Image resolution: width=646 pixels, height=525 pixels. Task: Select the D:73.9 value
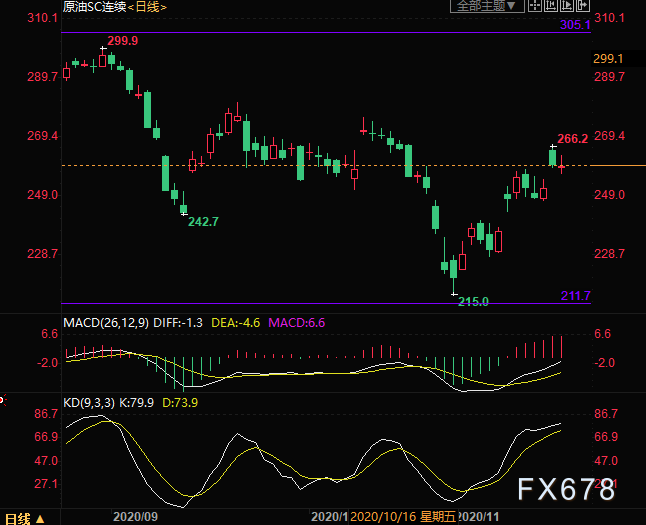(x=180, y=403)
